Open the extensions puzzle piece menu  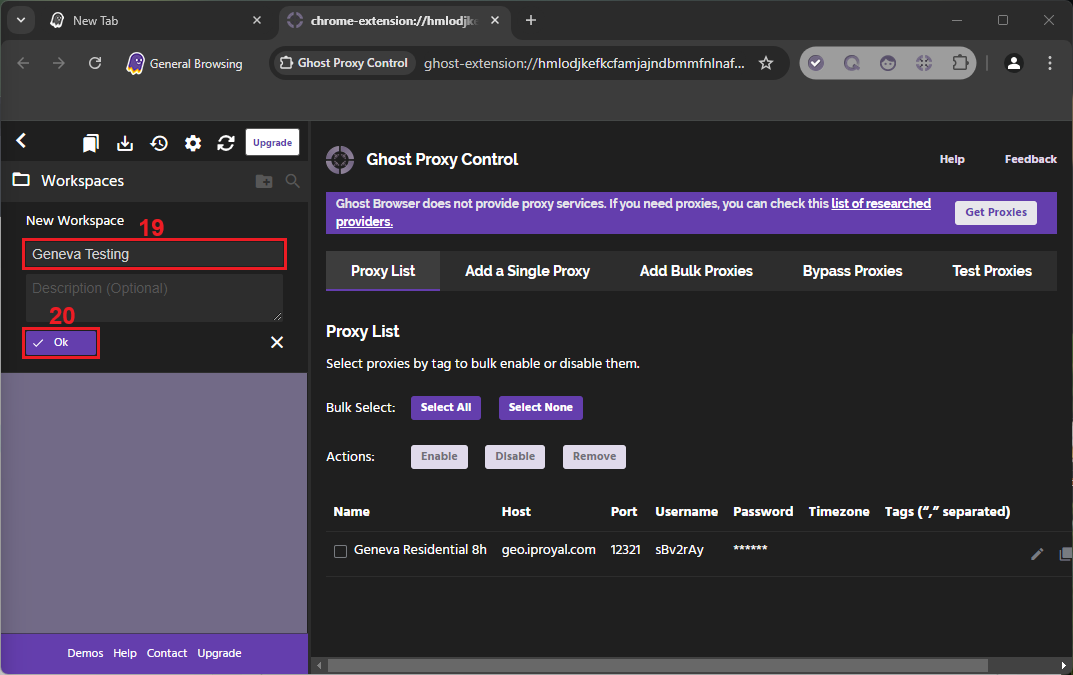960,63
